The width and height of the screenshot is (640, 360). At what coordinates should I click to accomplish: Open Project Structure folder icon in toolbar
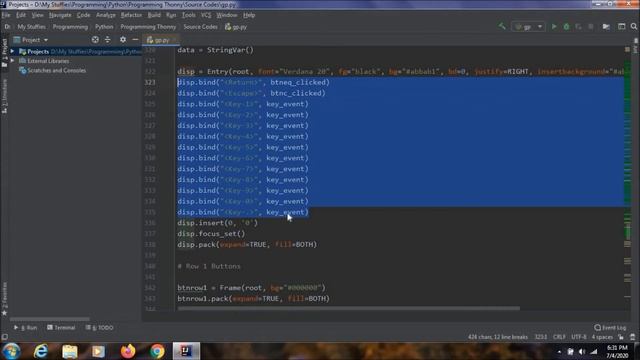(606, 27)
